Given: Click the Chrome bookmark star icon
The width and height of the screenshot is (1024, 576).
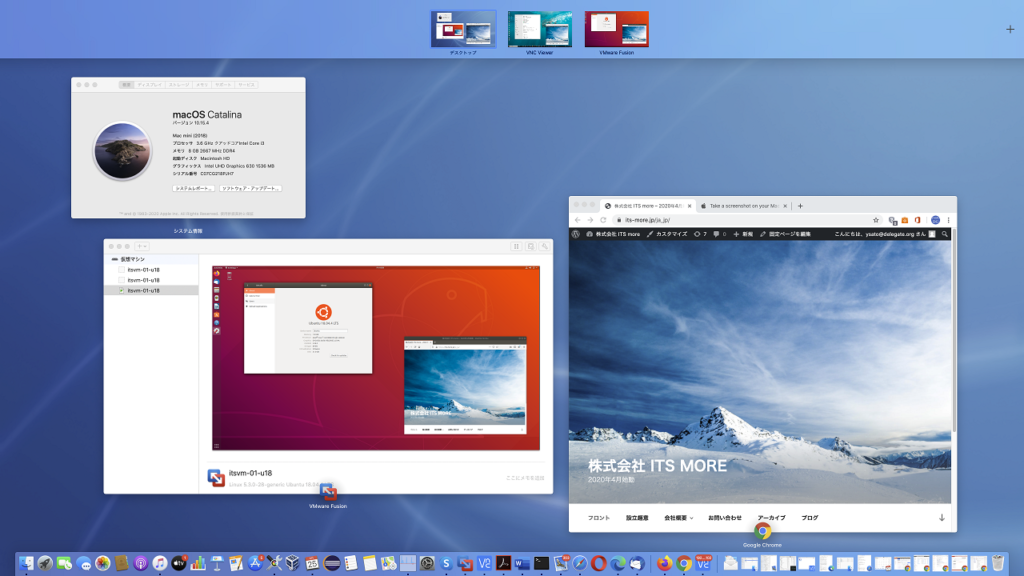Looking at the screenshot, I should [876, 220].
